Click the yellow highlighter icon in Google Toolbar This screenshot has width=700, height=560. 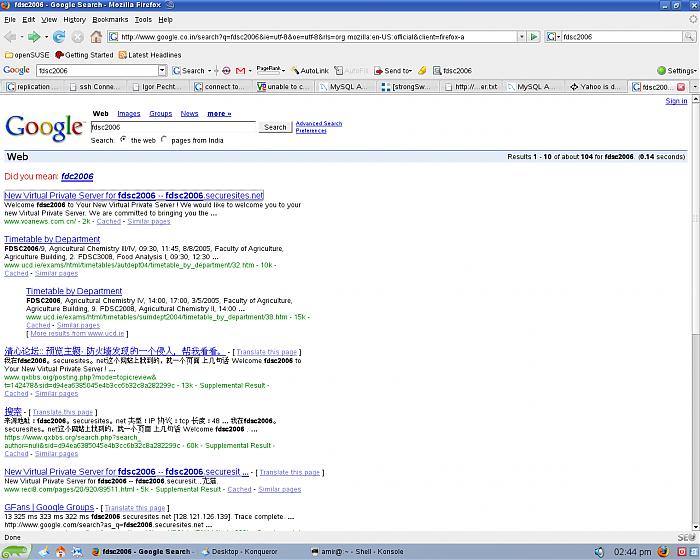tap(422, 71)
